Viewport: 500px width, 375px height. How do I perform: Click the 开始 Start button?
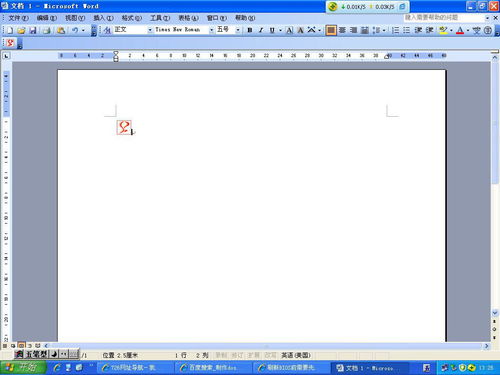[23, 368]
